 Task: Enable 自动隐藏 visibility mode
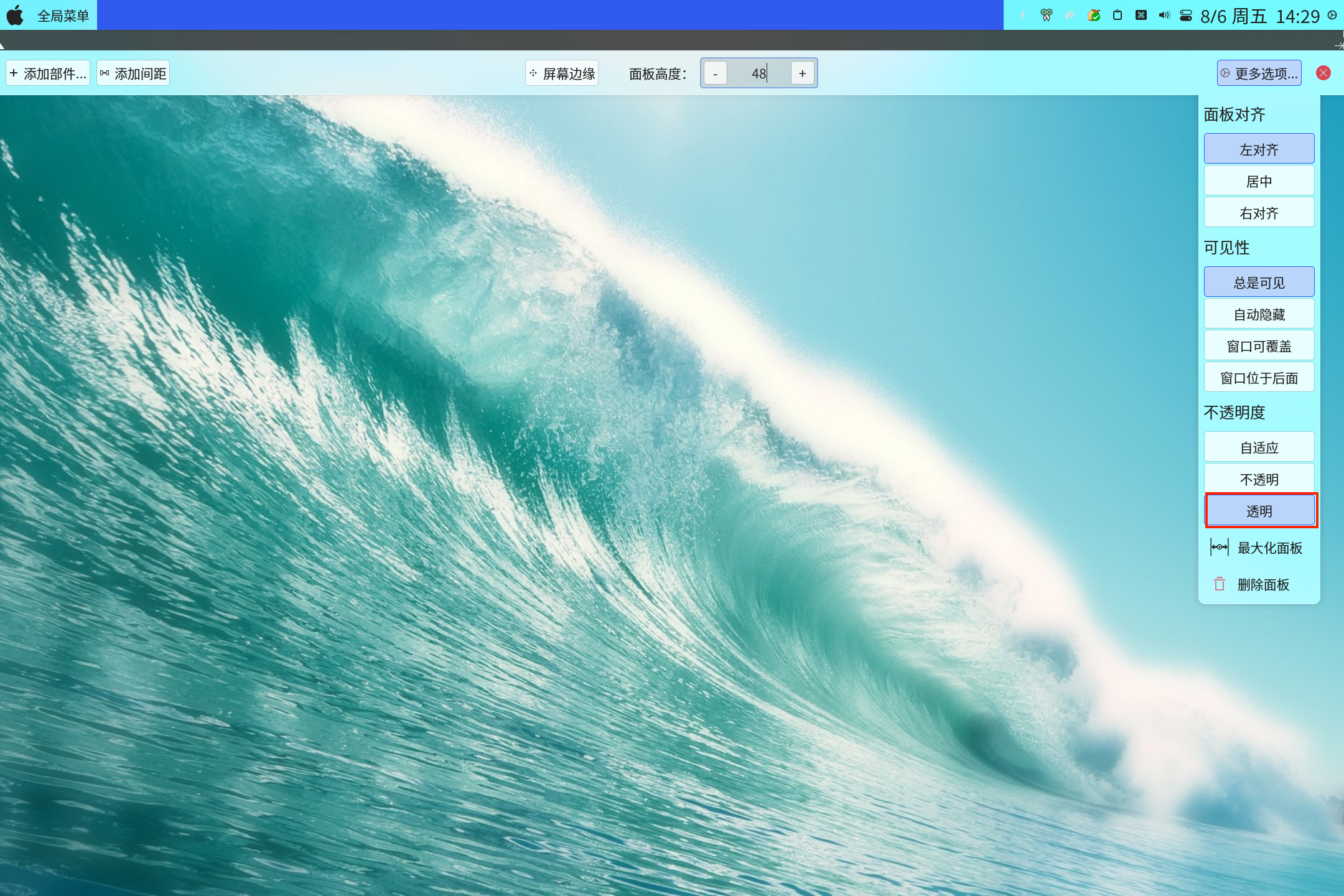click(1259, 315)
